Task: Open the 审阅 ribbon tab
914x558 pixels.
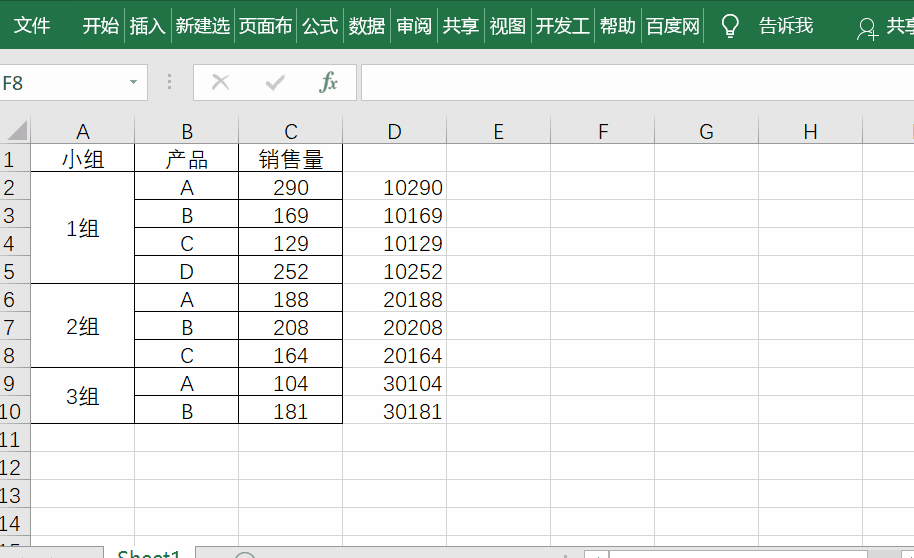Action: (x=414, y=26)
